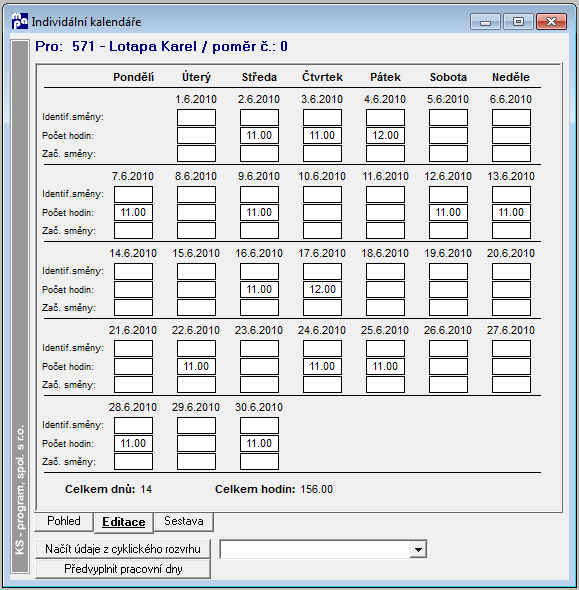Click Počet hodin field for 6.6.2010

click(511, 135)
